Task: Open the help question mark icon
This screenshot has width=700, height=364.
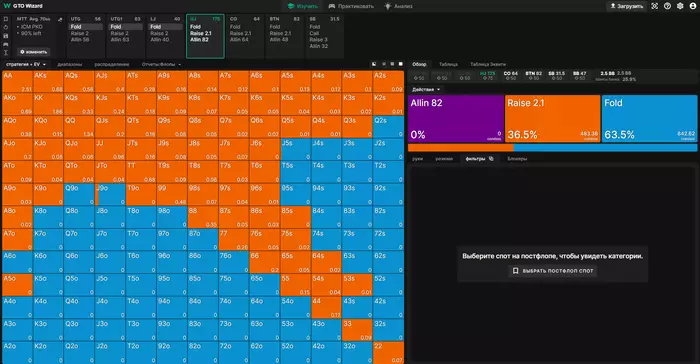Action: (667, 6)
